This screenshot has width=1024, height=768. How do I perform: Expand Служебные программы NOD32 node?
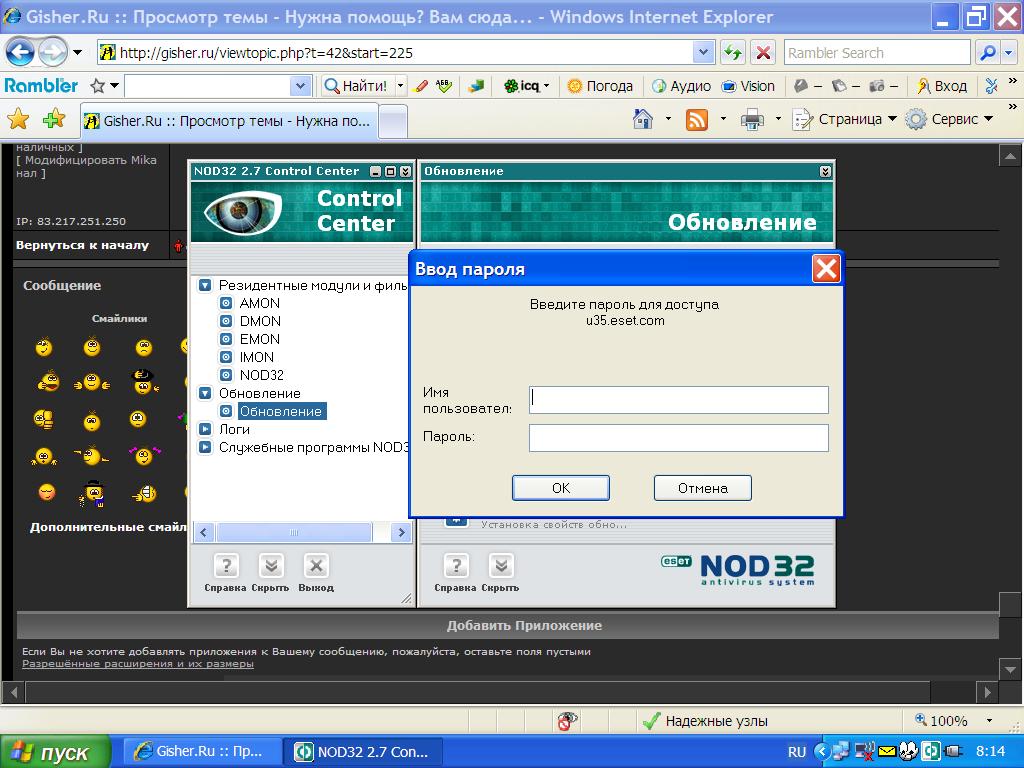tap(205, 447)
